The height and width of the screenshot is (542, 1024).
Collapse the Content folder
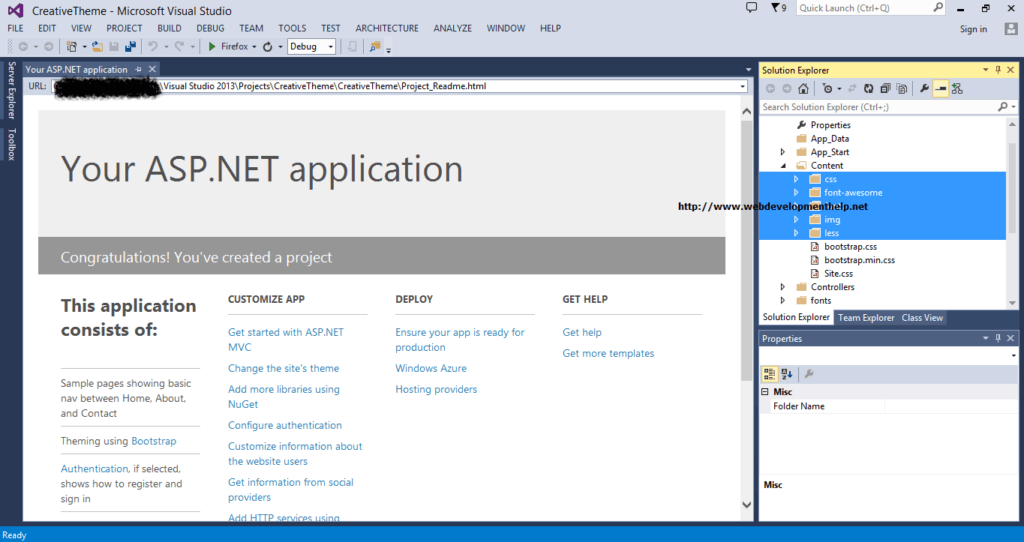782,166
